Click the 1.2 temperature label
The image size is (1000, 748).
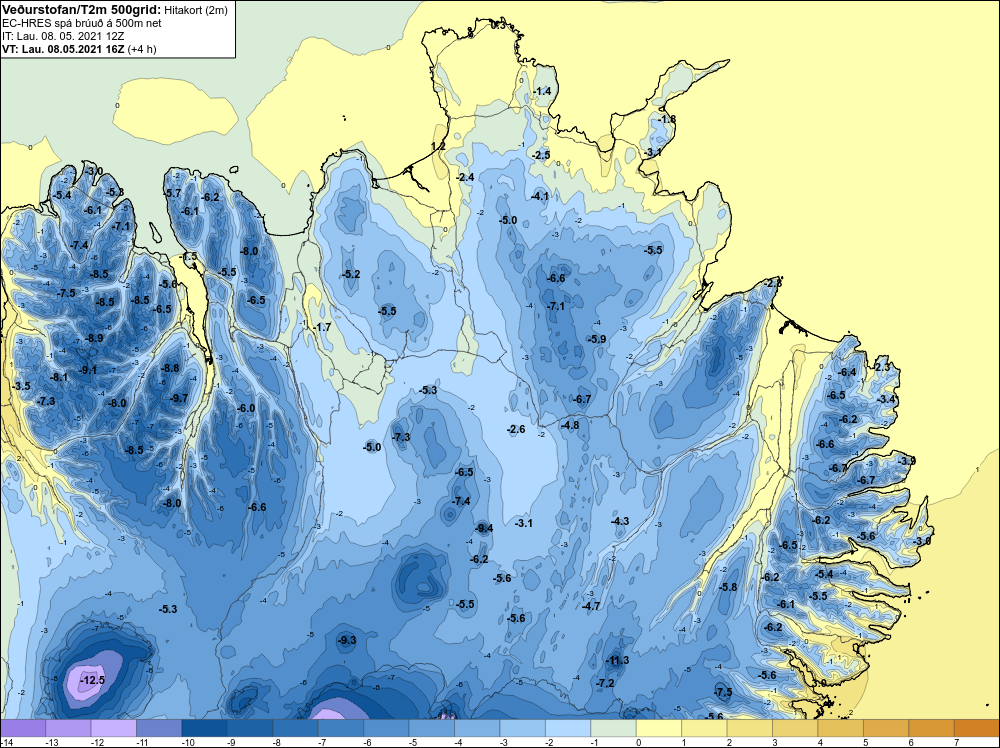click(438, 146)
